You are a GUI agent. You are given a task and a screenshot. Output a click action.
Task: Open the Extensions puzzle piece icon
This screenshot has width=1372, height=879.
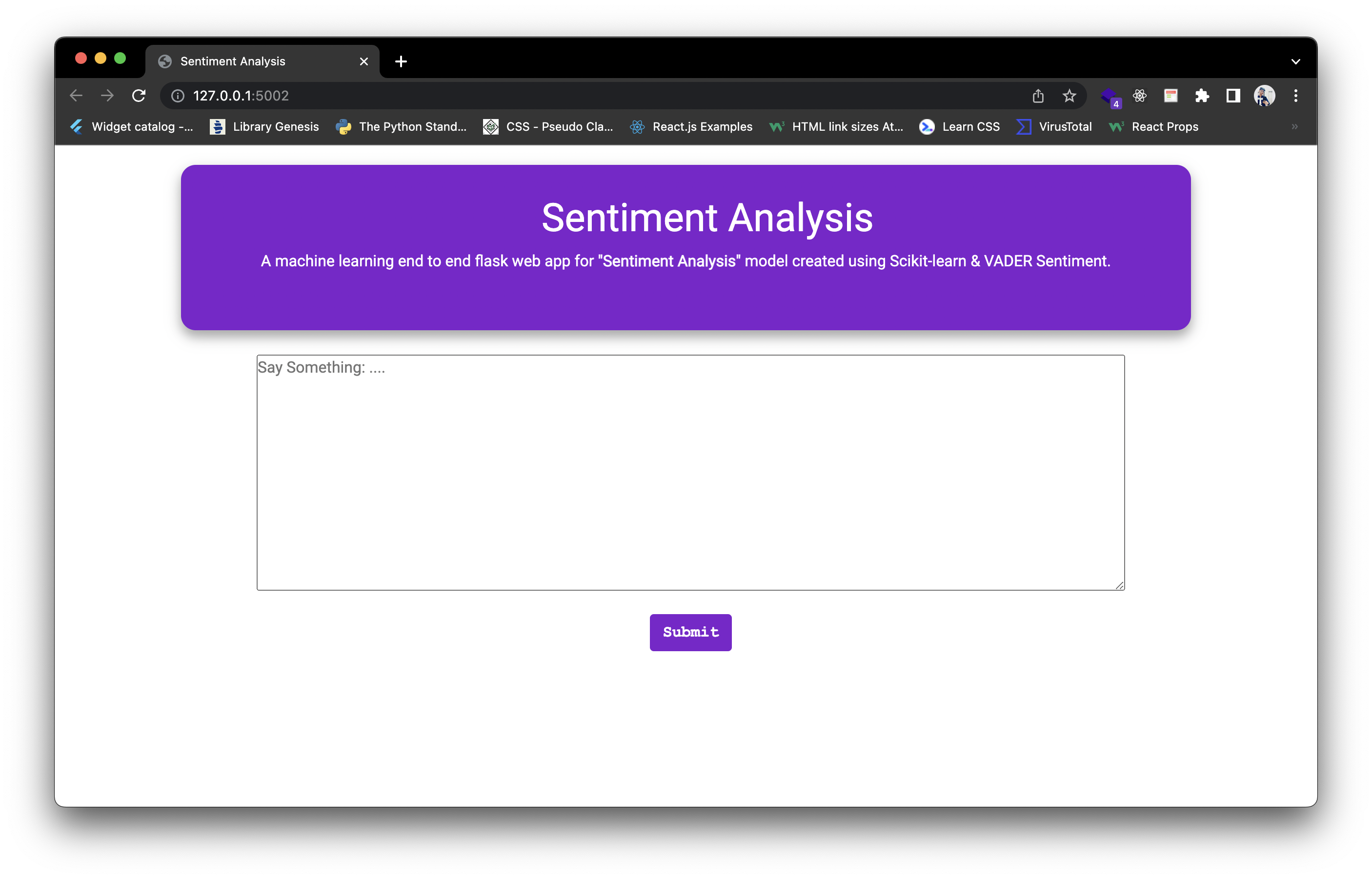tap(1202, 95)
